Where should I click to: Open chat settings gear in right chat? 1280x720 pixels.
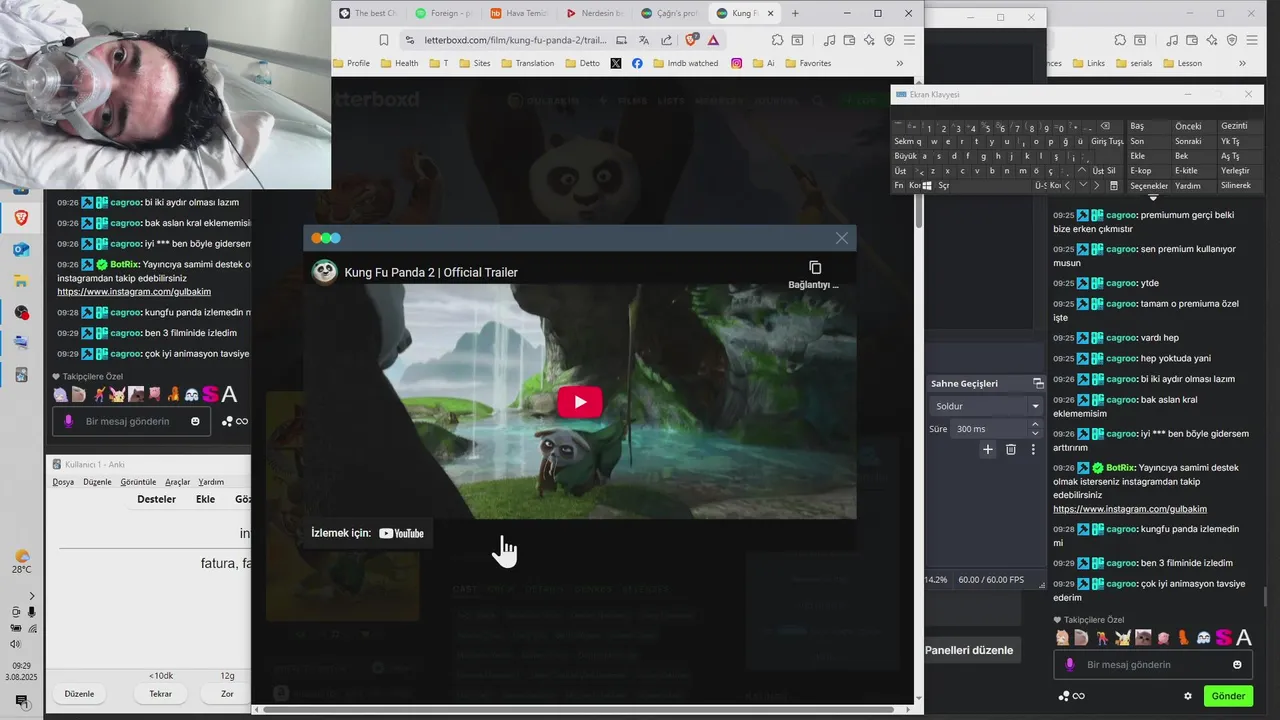click(1188, 696)
